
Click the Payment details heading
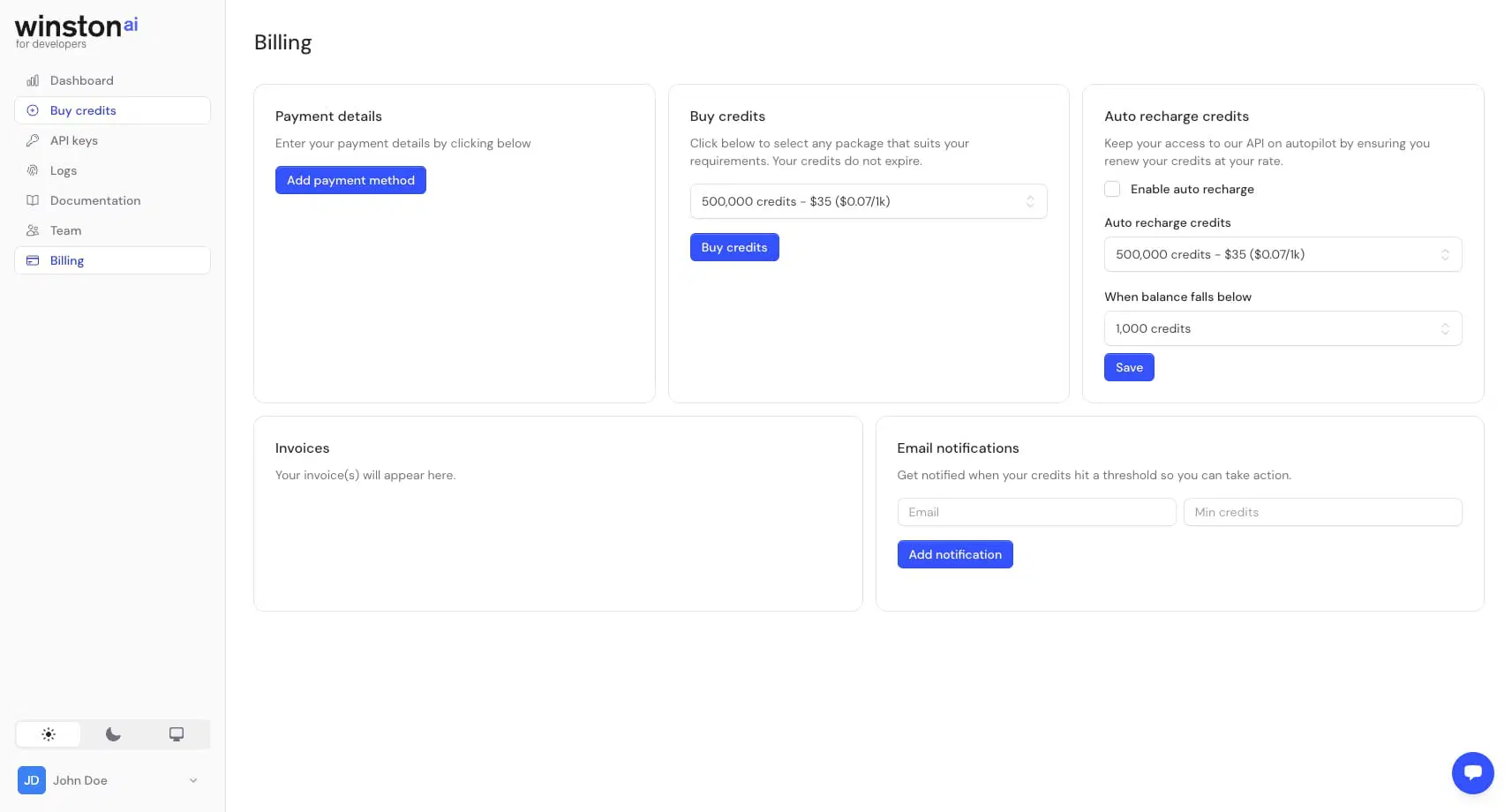(x=328, y=117)
